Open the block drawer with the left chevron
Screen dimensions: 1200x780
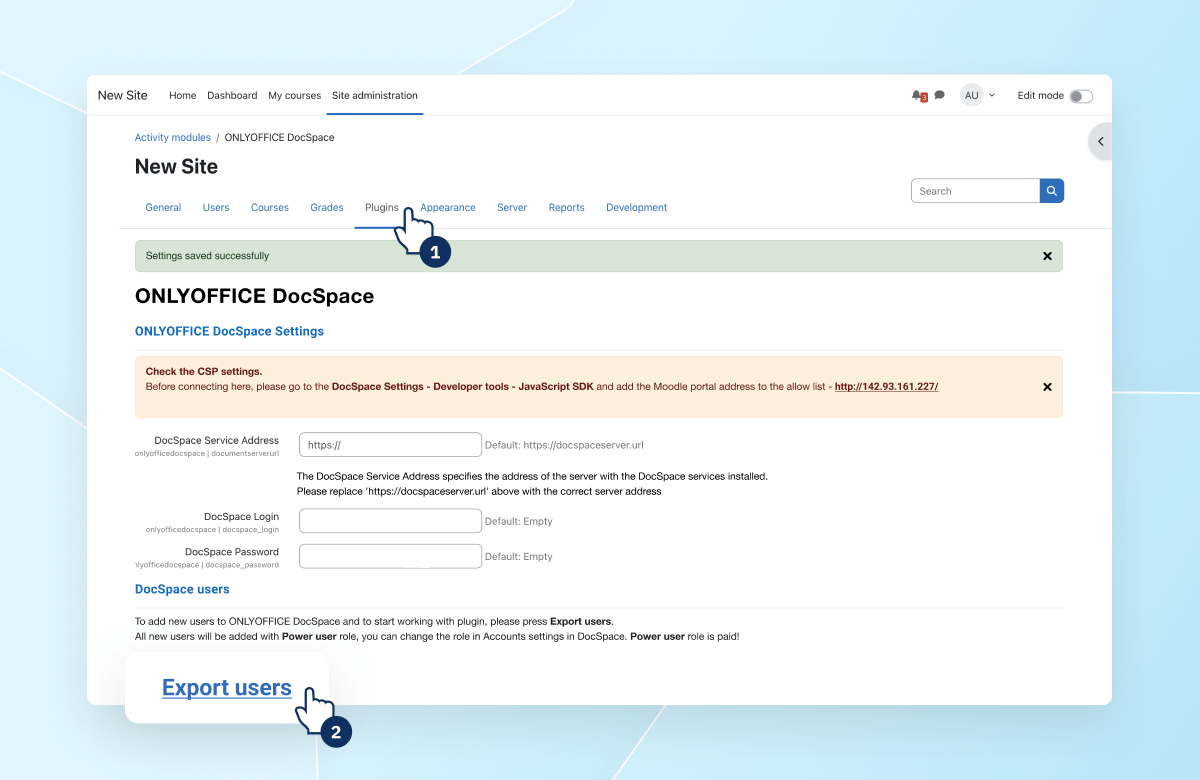1098,141
